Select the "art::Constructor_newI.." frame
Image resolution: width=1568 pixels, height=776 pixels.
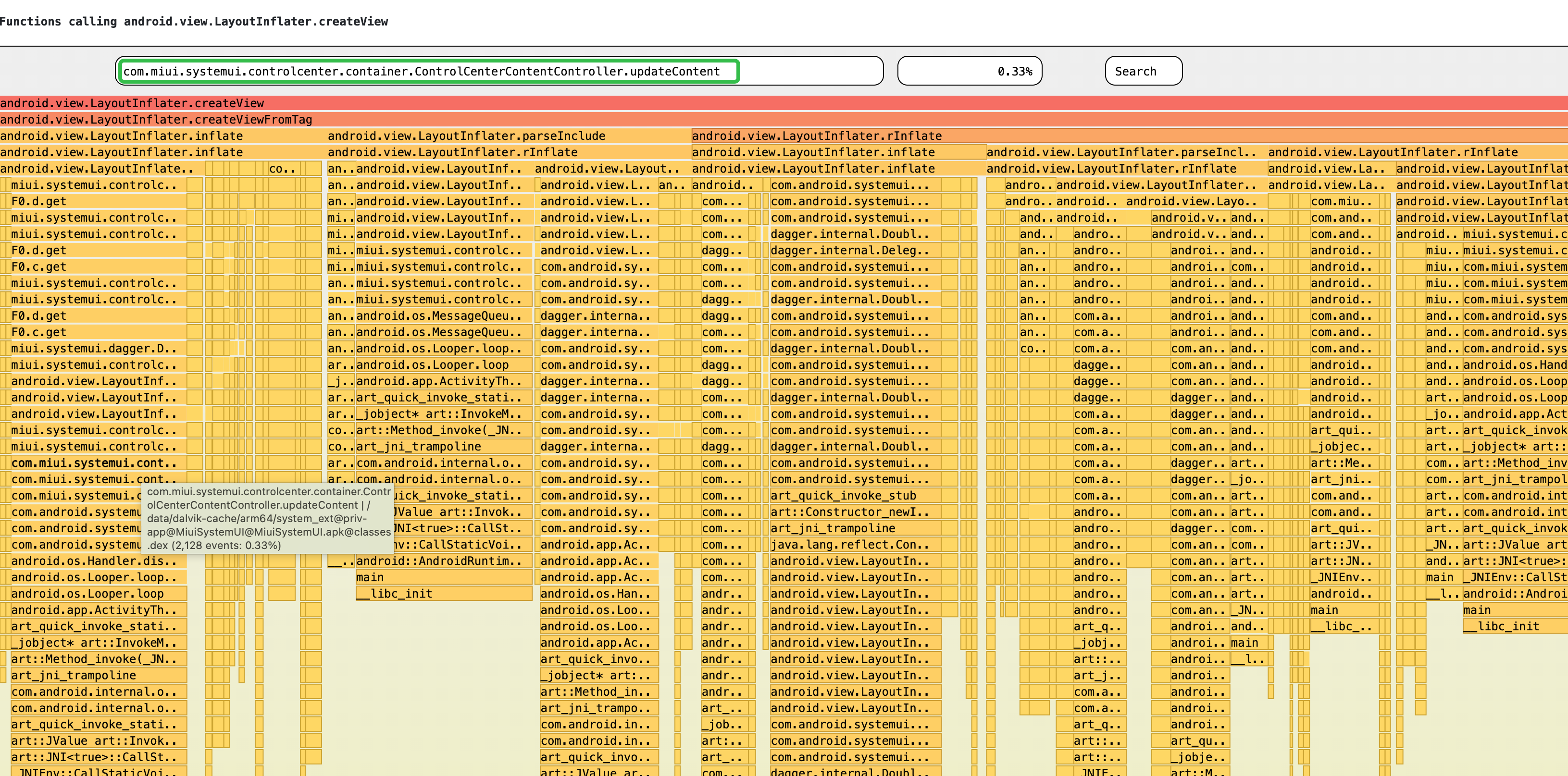855,512
